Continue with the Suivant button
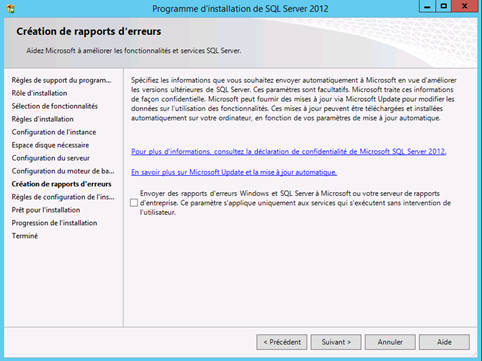 point(336,342)
